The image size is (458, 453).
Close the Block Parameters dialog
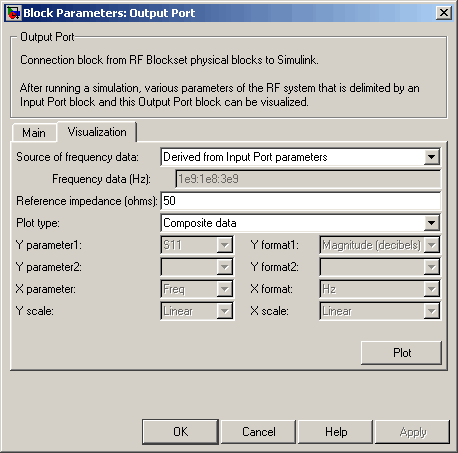[x=444, y=13]
